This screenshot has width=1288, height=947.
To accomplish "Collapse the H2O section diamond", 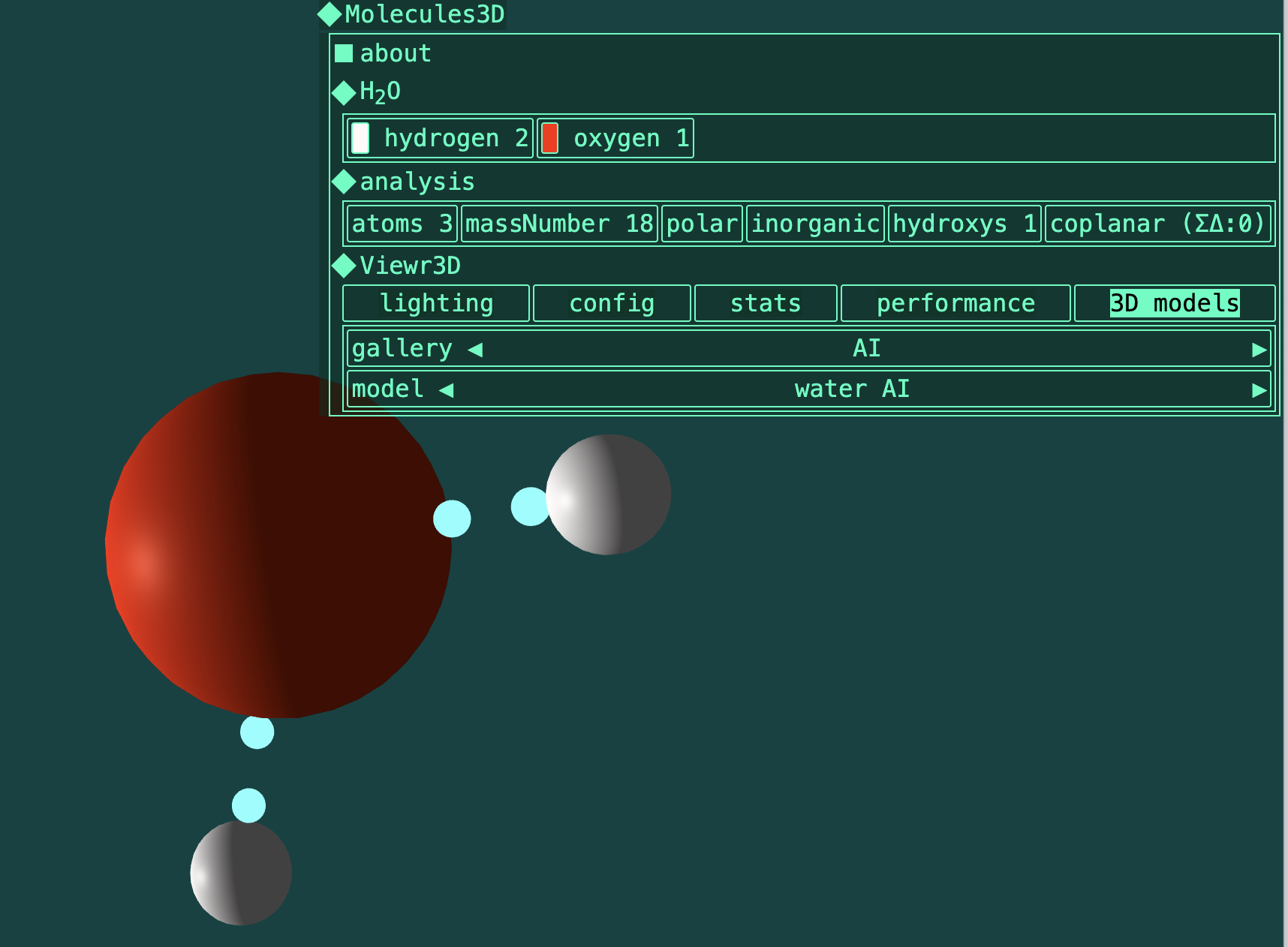I will [344, 93].
